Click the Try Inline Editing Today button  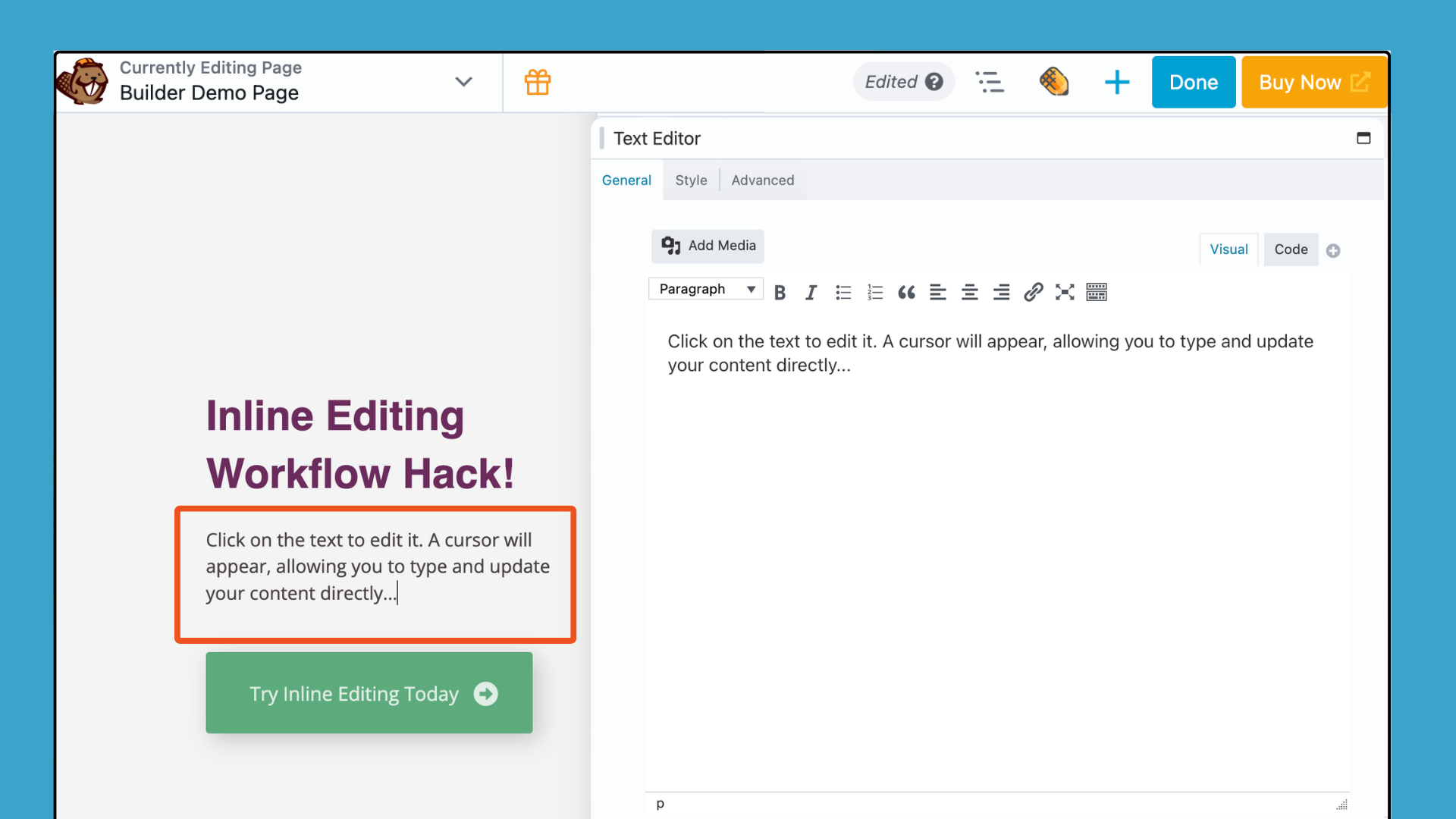[369, 692]
